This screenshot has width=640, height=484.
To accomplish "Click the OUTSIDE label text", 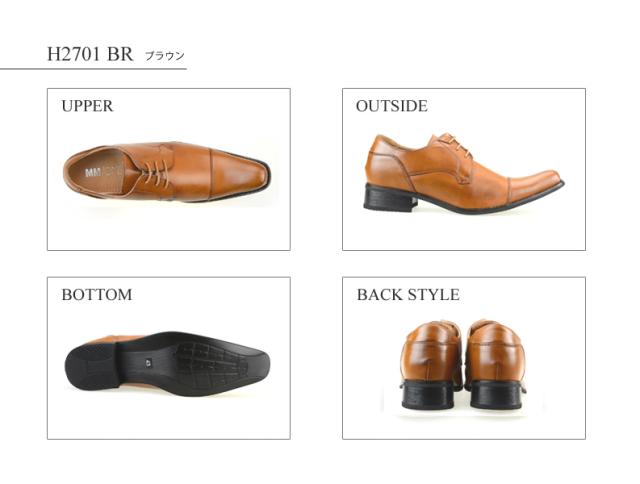I will pyautogui.click(x=391, y=106).
